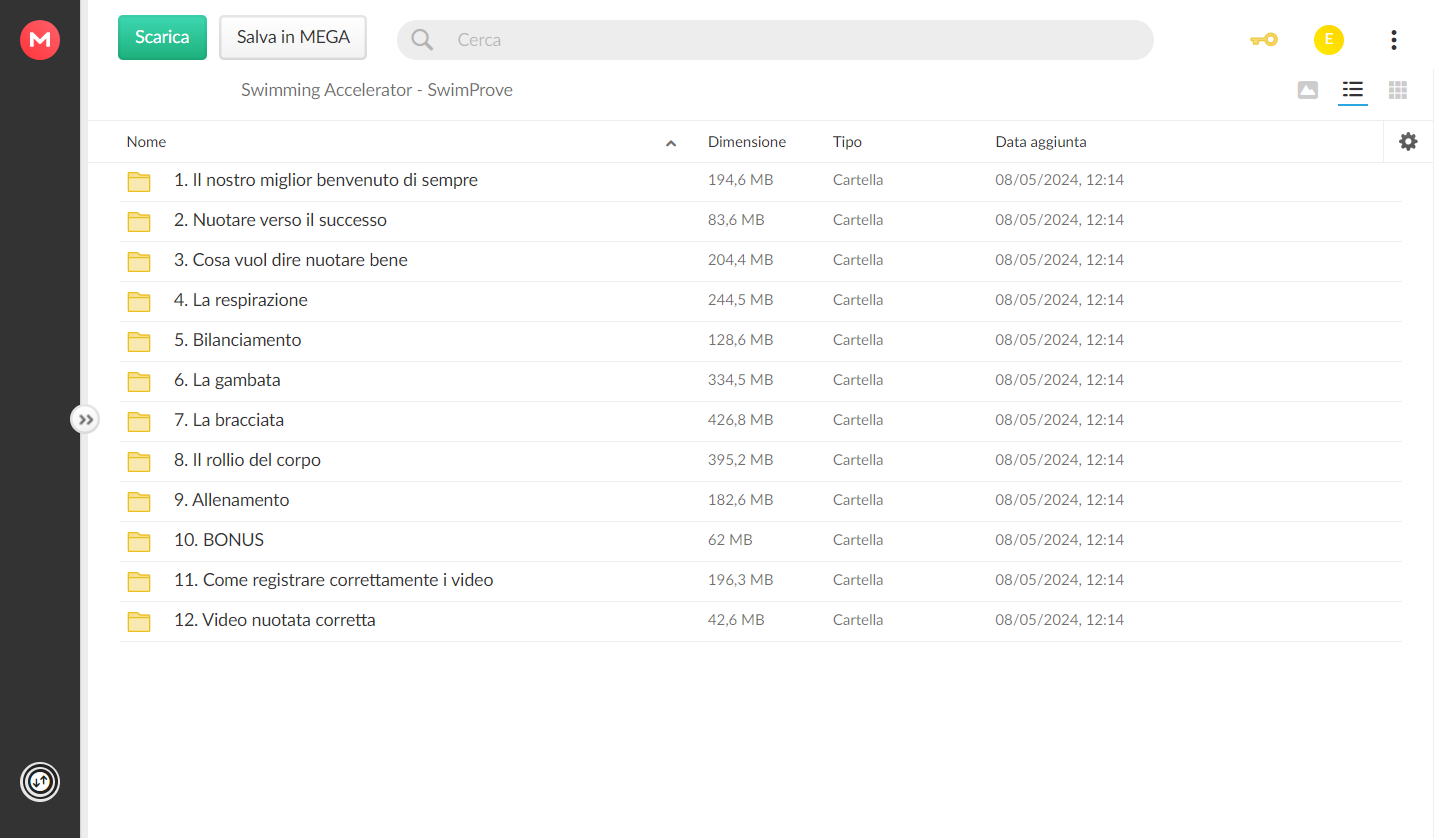Click the 204,4 MB size value
The image size is (1434, 838).
tap(740, 260)
